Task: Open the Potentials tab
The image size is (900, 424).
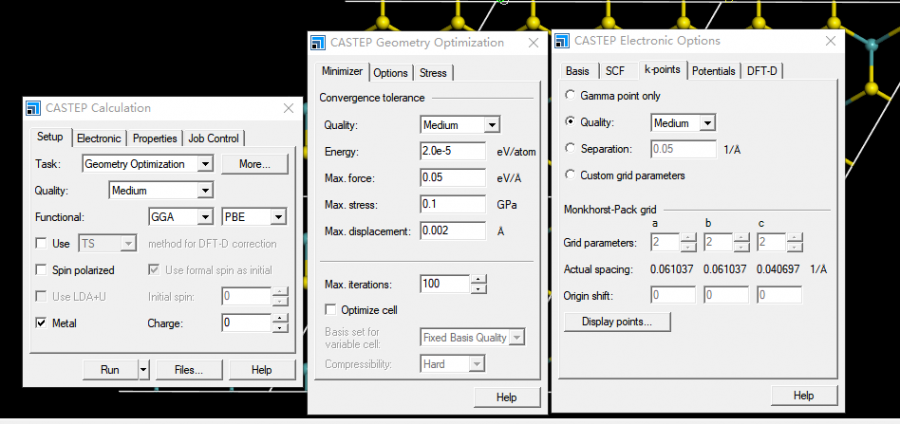Action: [713, 71]
